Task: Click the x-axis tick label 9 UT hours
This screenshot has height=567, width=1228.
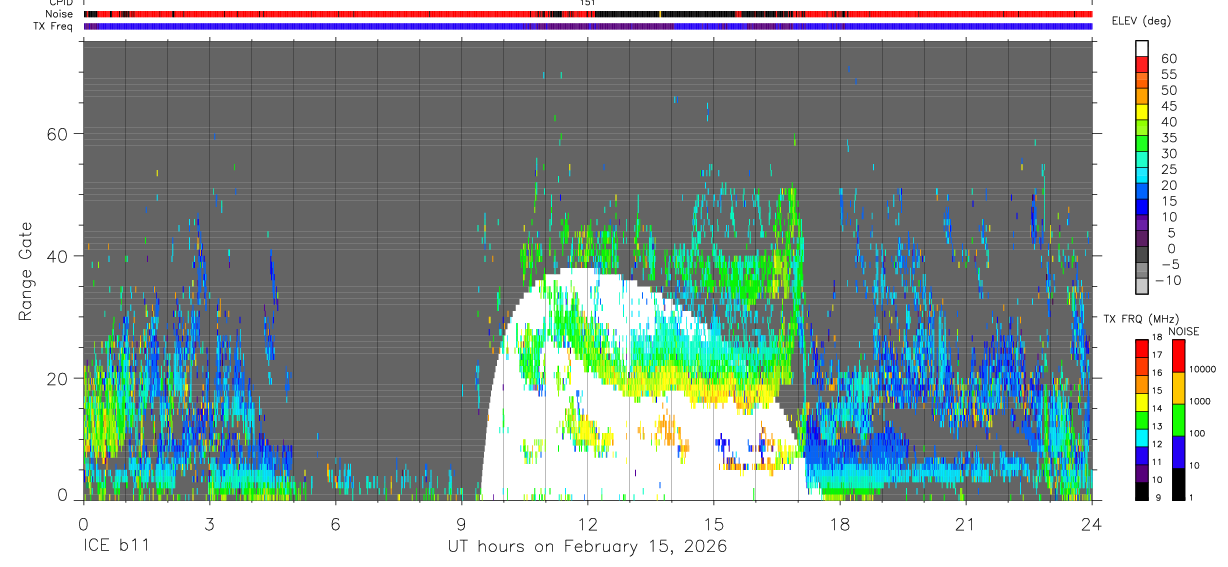Action: (461, 525)
